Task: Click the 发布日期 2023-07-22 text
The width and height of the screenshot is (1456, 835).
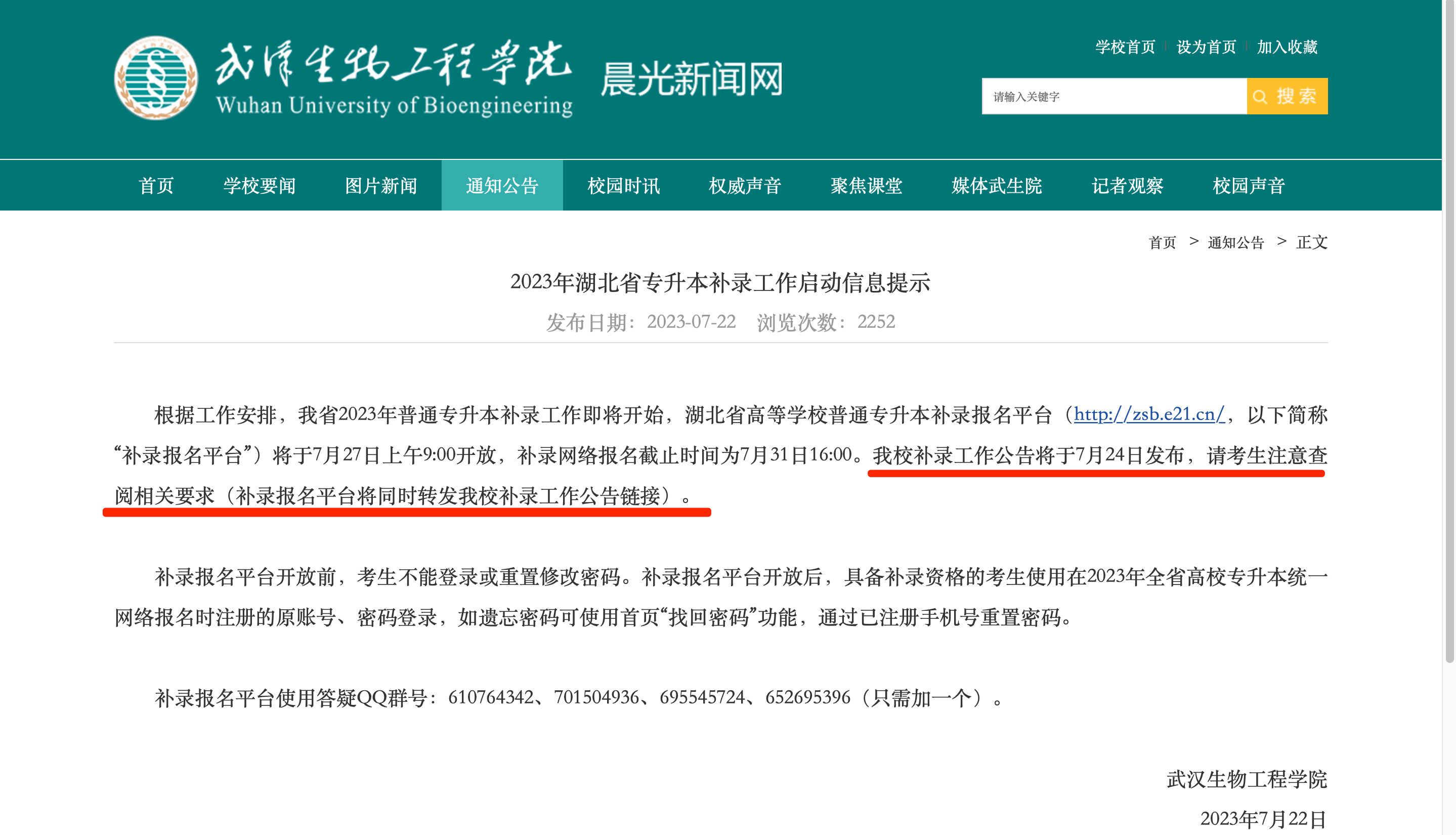Action: tap(640, 322)
